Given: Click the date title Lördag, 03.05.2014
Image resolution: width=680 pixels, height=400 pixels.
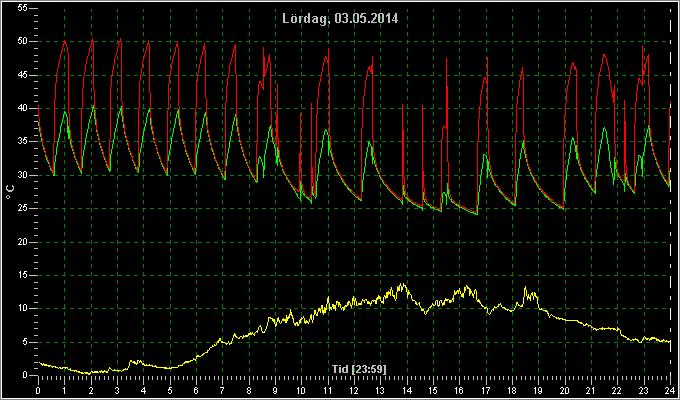Looking at the screenshot, I should [340, 18].
